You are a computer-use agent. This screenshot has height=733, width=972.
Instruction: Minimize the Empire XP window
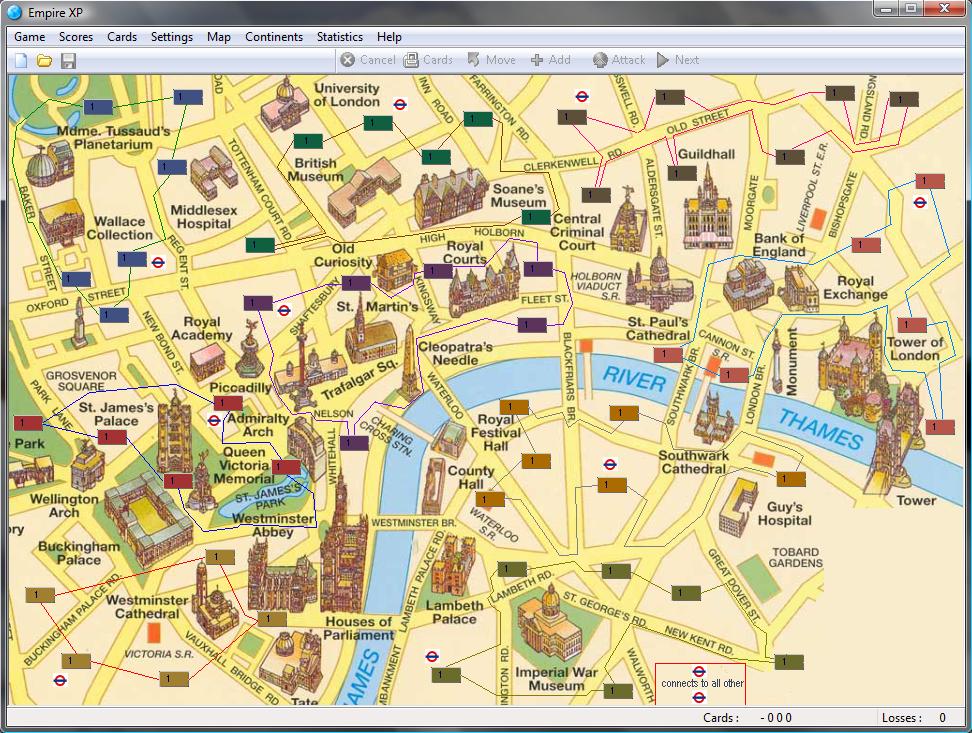[885, 9]
